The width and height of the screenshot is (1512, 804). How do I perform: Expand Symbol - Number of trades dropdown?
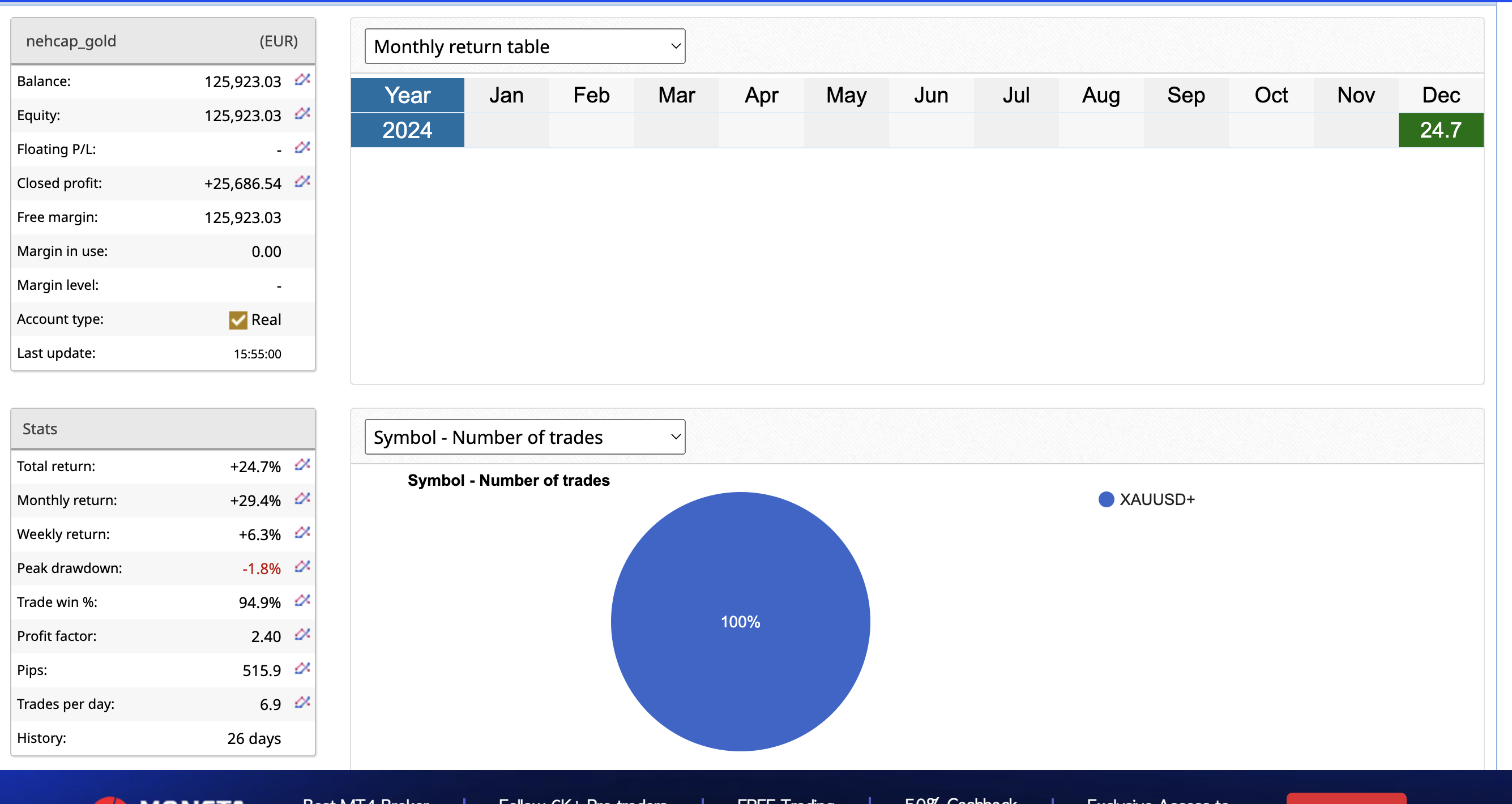point(524,437)
